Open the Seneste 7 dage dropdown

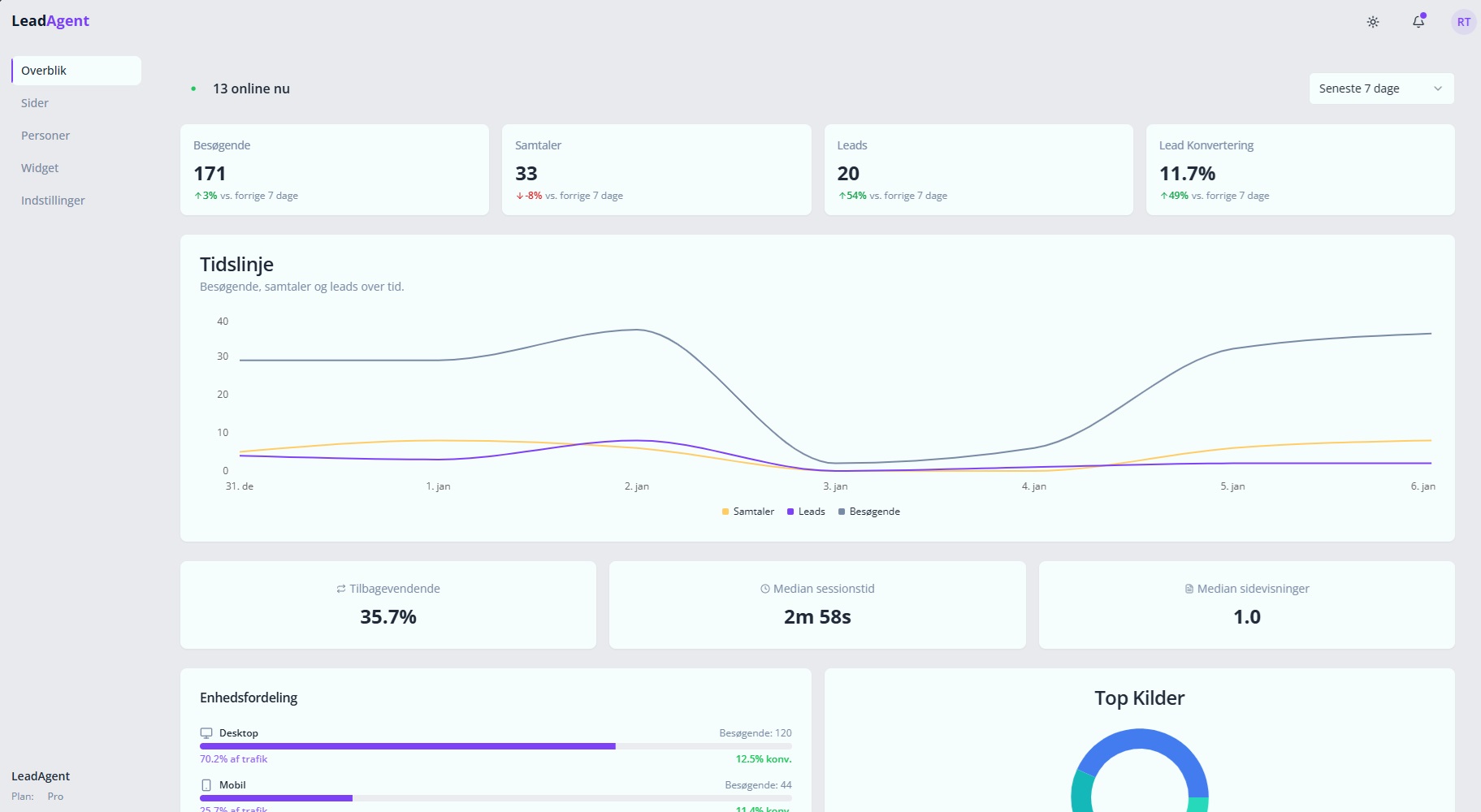coord(1379,88)
